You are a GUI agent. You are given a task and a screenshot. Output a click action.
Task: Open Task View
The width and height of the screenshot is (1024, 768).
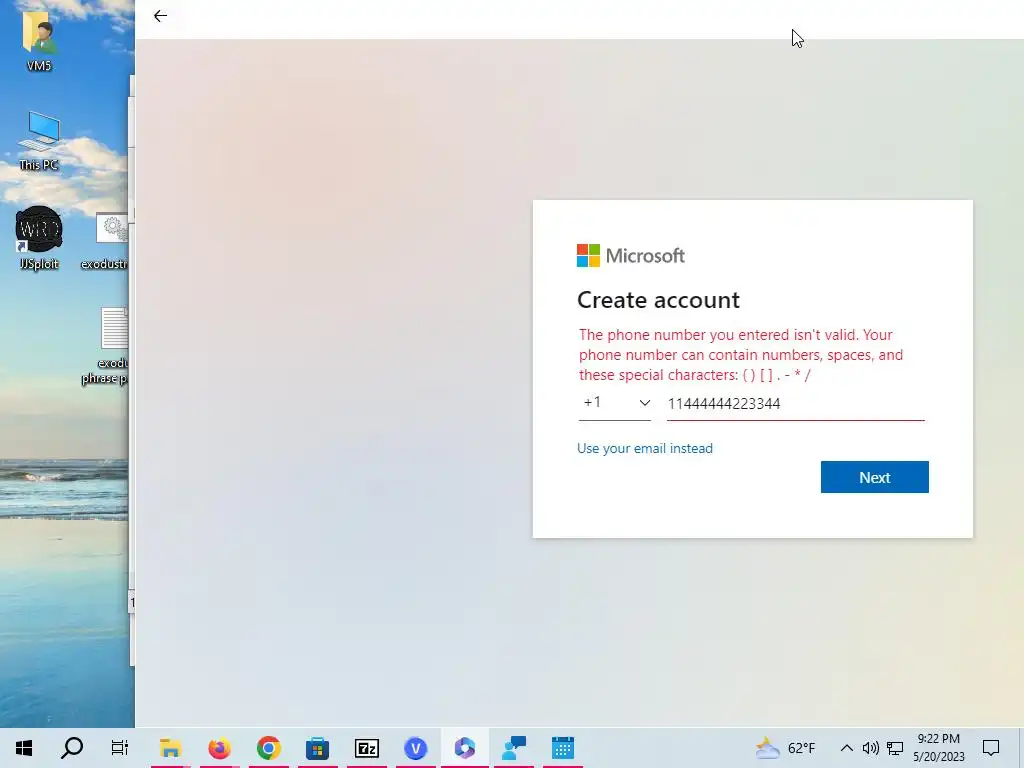coord(120,748)
